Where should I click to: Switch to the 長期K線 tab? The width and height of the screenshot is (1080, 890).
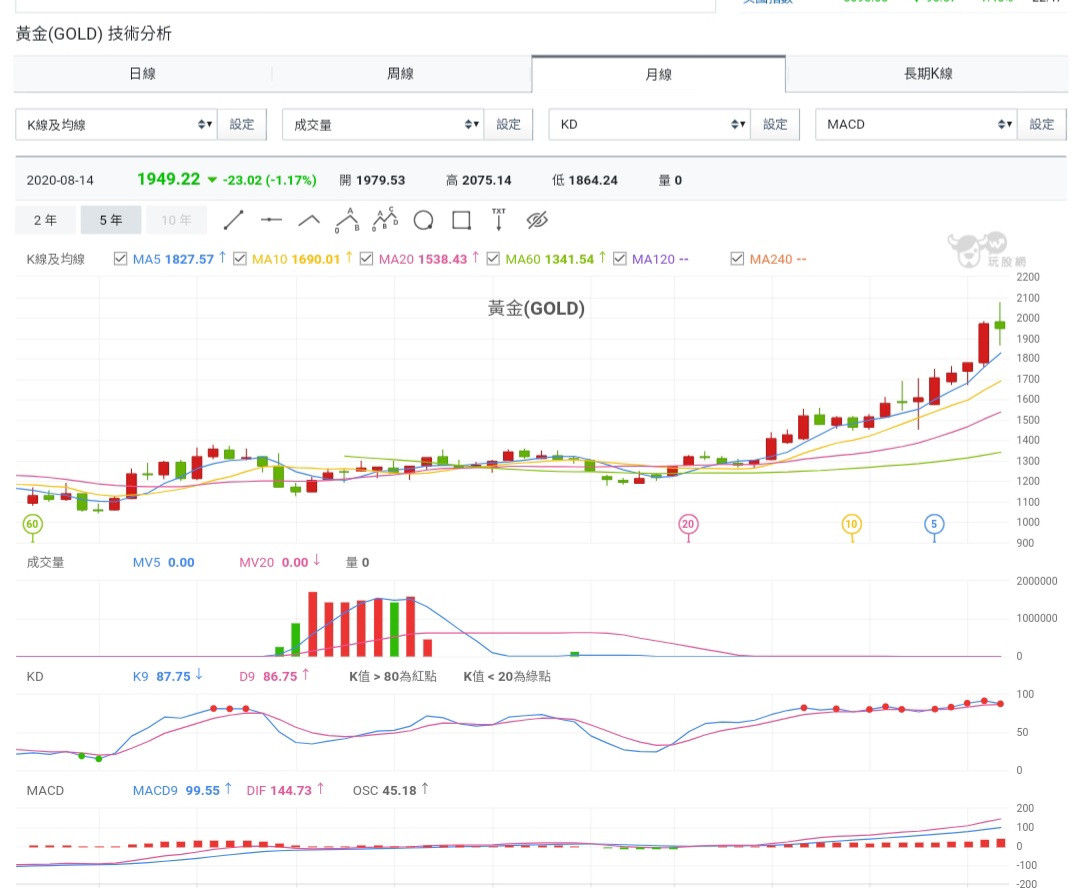(927, 74)
